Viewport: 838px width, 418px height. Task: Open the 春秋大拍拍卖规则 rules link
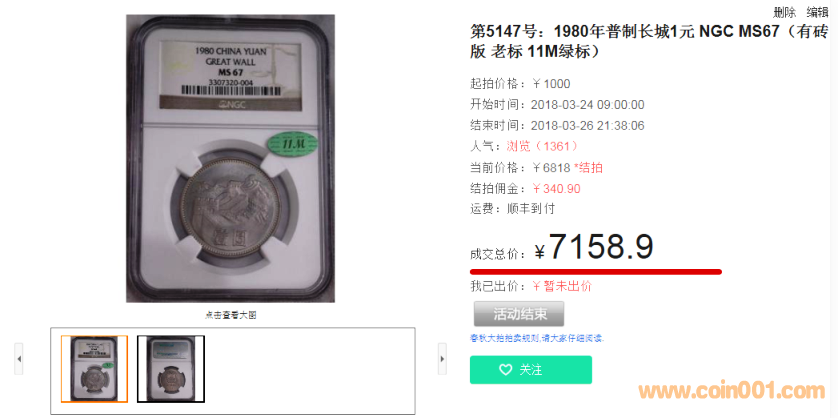coord(537,338)
